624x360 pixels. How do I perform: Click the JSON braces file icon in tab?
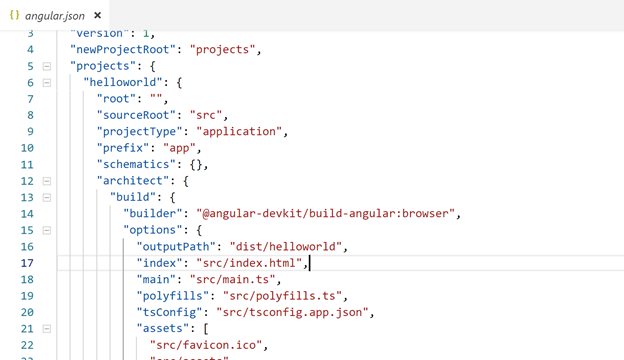click(x=14, y=15)
